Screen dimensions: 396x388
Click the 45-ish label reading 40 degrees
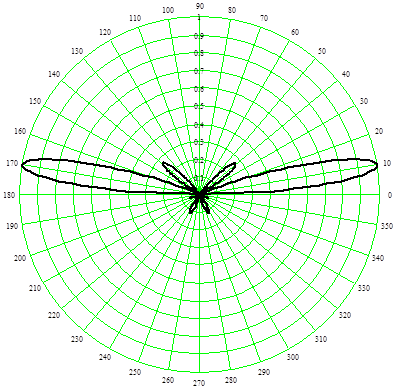[346, 74]
